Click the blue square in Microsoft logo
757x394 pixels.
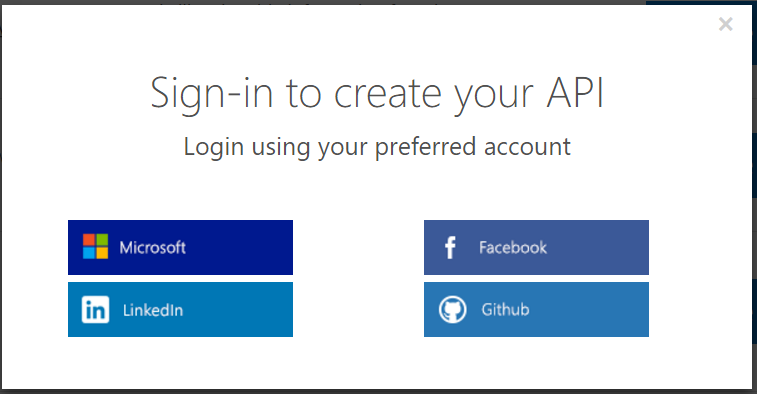coord(89,253)
